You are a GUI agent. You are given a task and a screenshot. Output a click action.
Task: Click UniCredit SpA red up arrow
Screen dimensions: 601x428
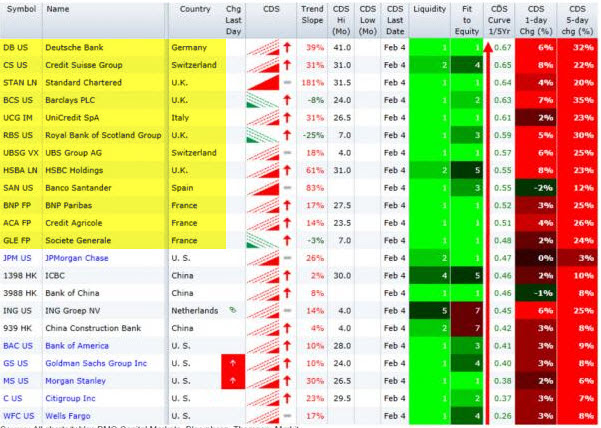(287, 118)
